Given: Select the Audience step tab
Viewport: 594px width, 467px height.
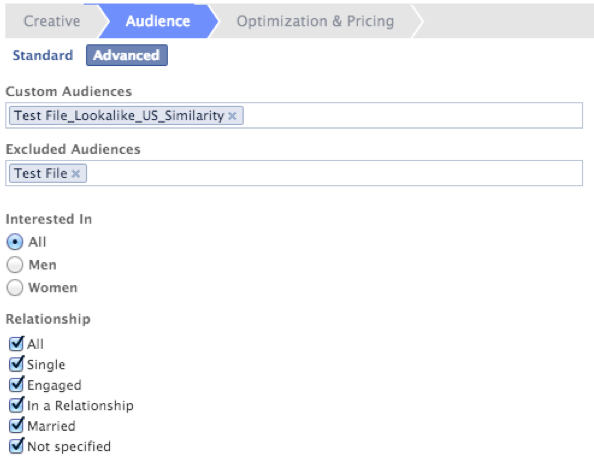Looking at the screenshot, I should (158, 21).
